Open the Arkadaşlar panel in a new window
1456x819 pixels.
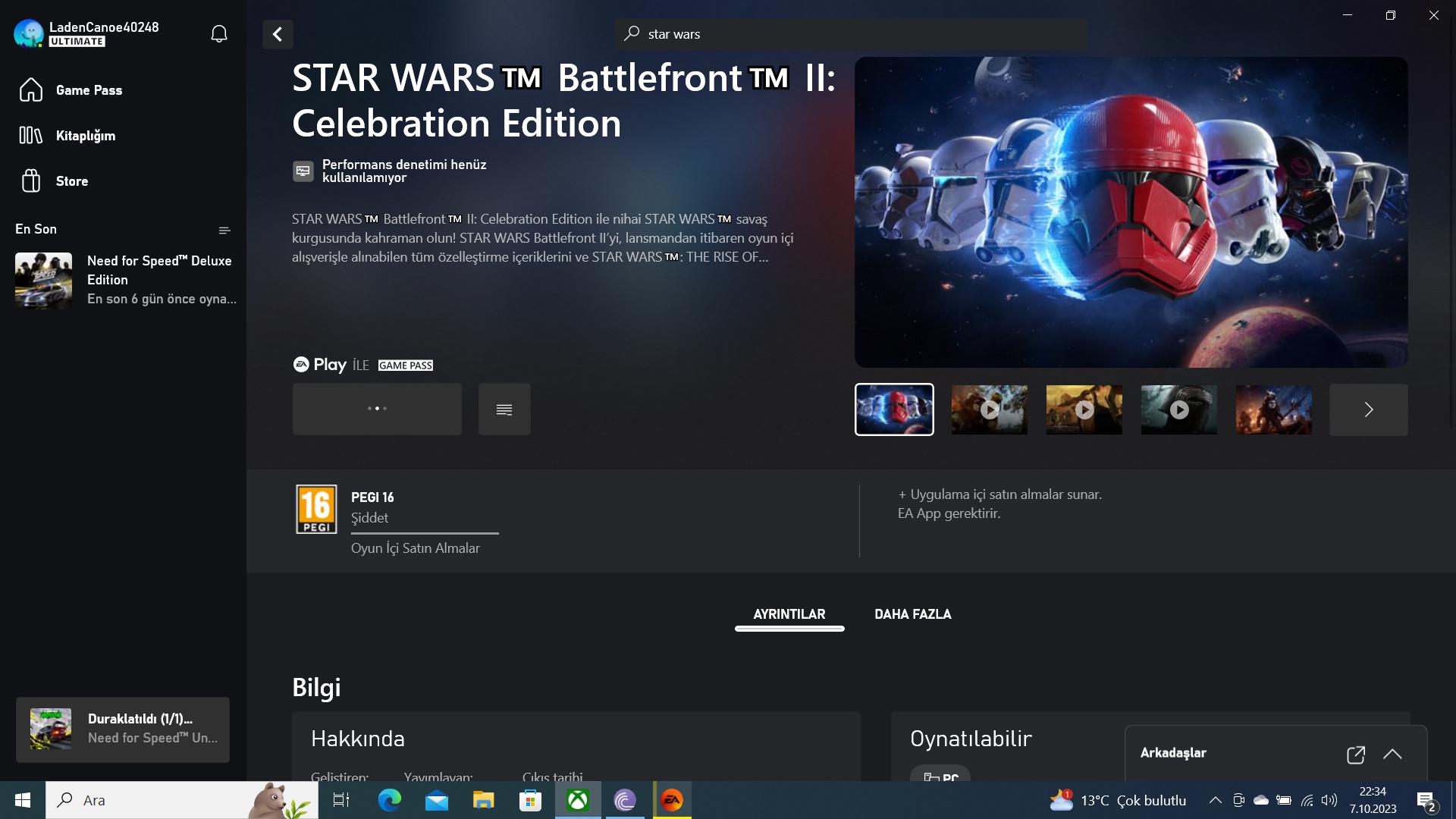click(1357, 755)
